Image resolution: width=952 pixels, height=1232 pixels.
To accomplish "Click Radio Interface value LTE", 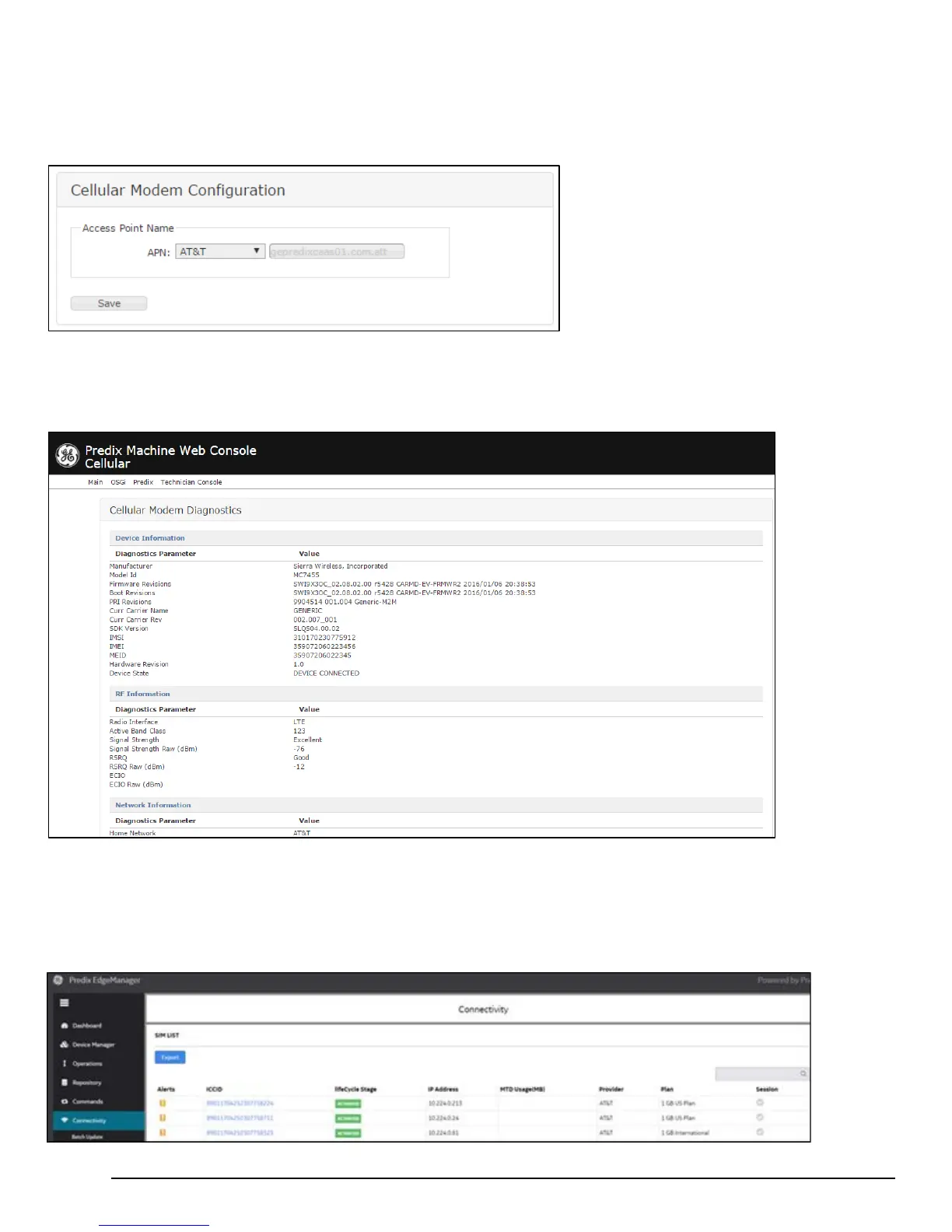I will (x=299, y=722).
